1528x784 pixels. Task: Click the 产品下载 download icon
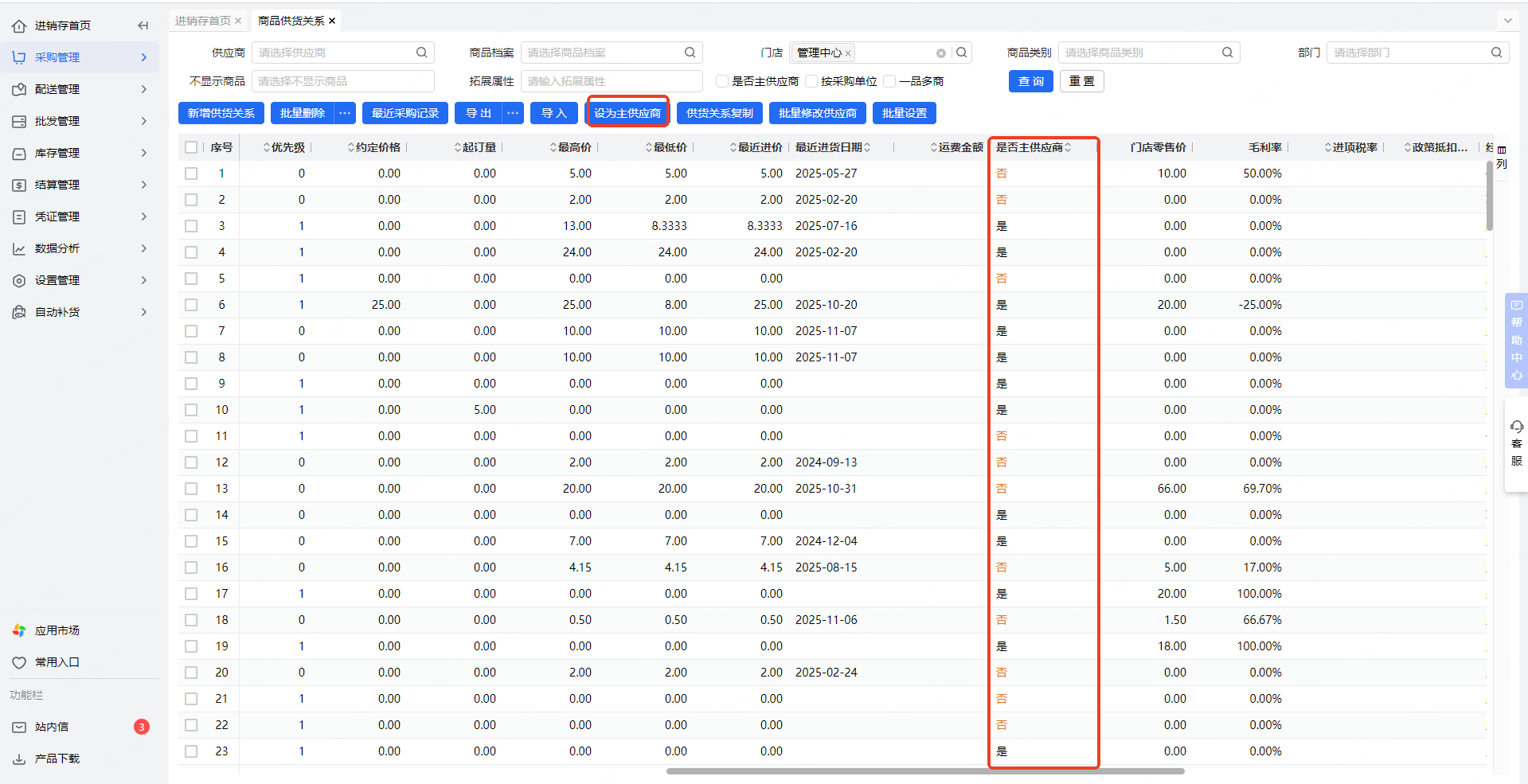click(19, 759)
